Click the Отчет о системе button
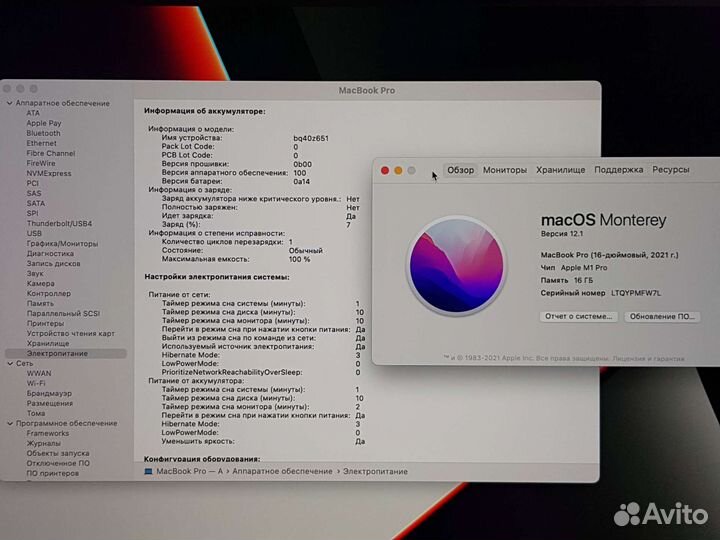This screenshot has width=720, height=540. coord(579,316)
